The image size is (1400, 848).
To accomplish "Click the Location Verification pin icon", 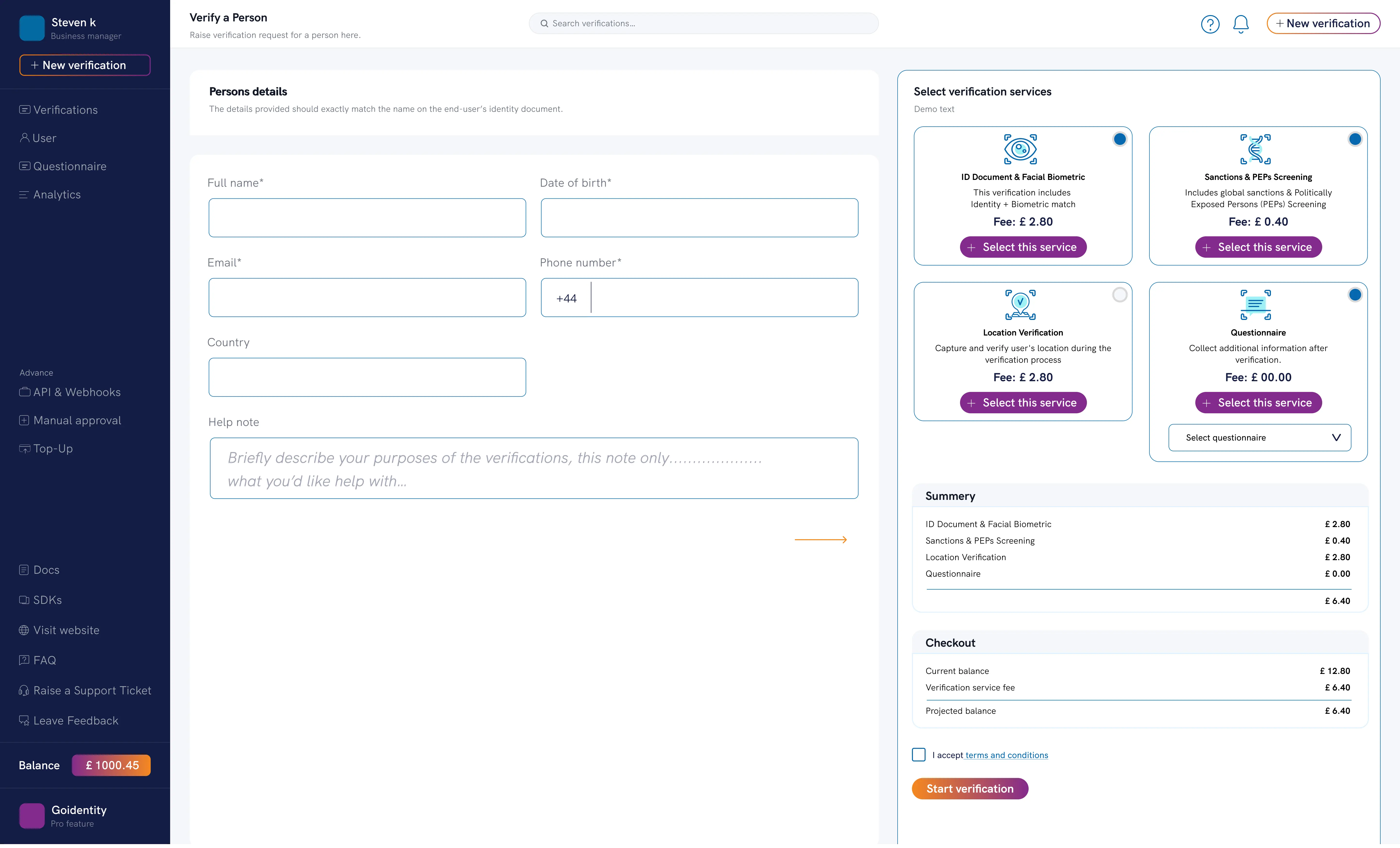I will (x=1020, y=305).
